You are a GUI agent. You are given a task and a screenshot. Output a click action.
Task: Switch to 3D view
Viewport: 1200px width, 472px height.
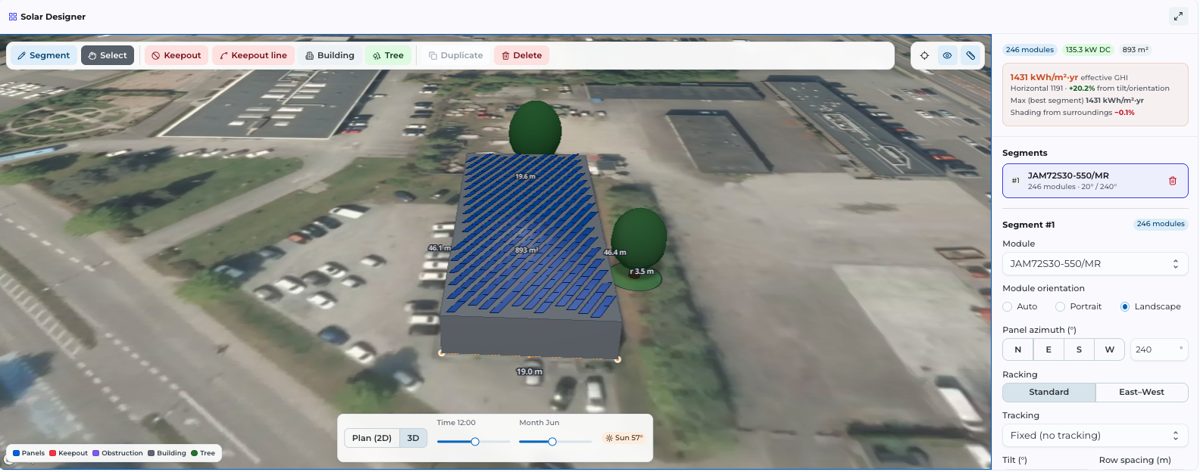(x=414, y=438)
